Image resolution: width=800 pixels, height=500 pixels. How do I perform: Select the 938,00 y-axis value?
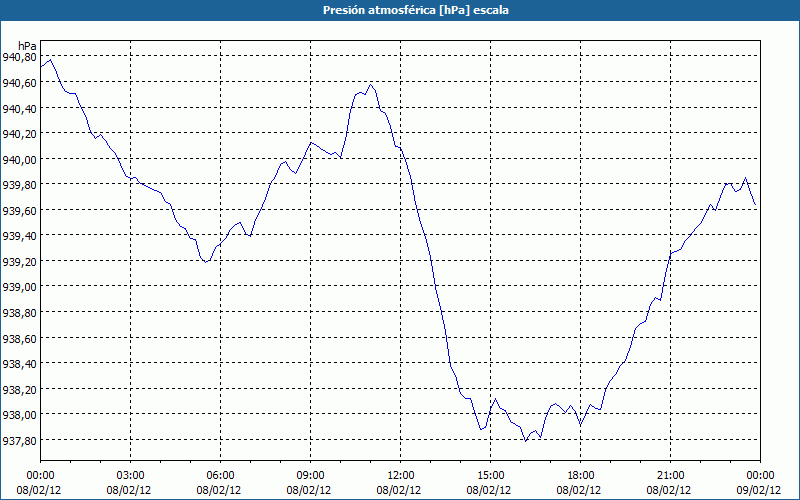pos(19,415)
